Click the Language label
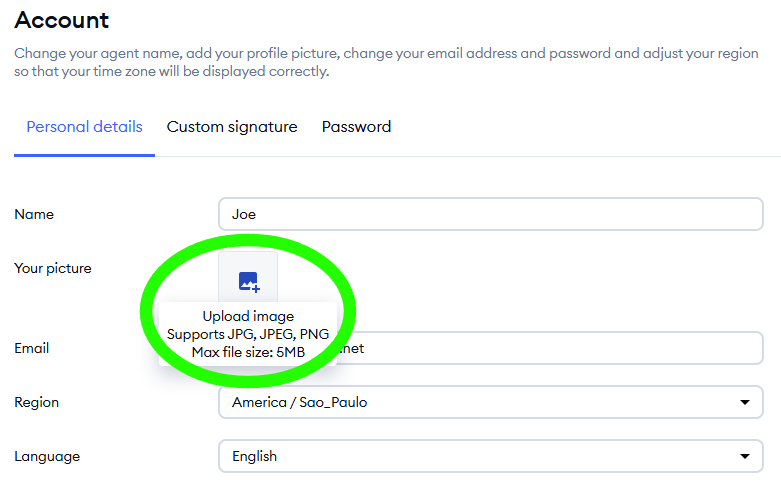 (47, 457)
